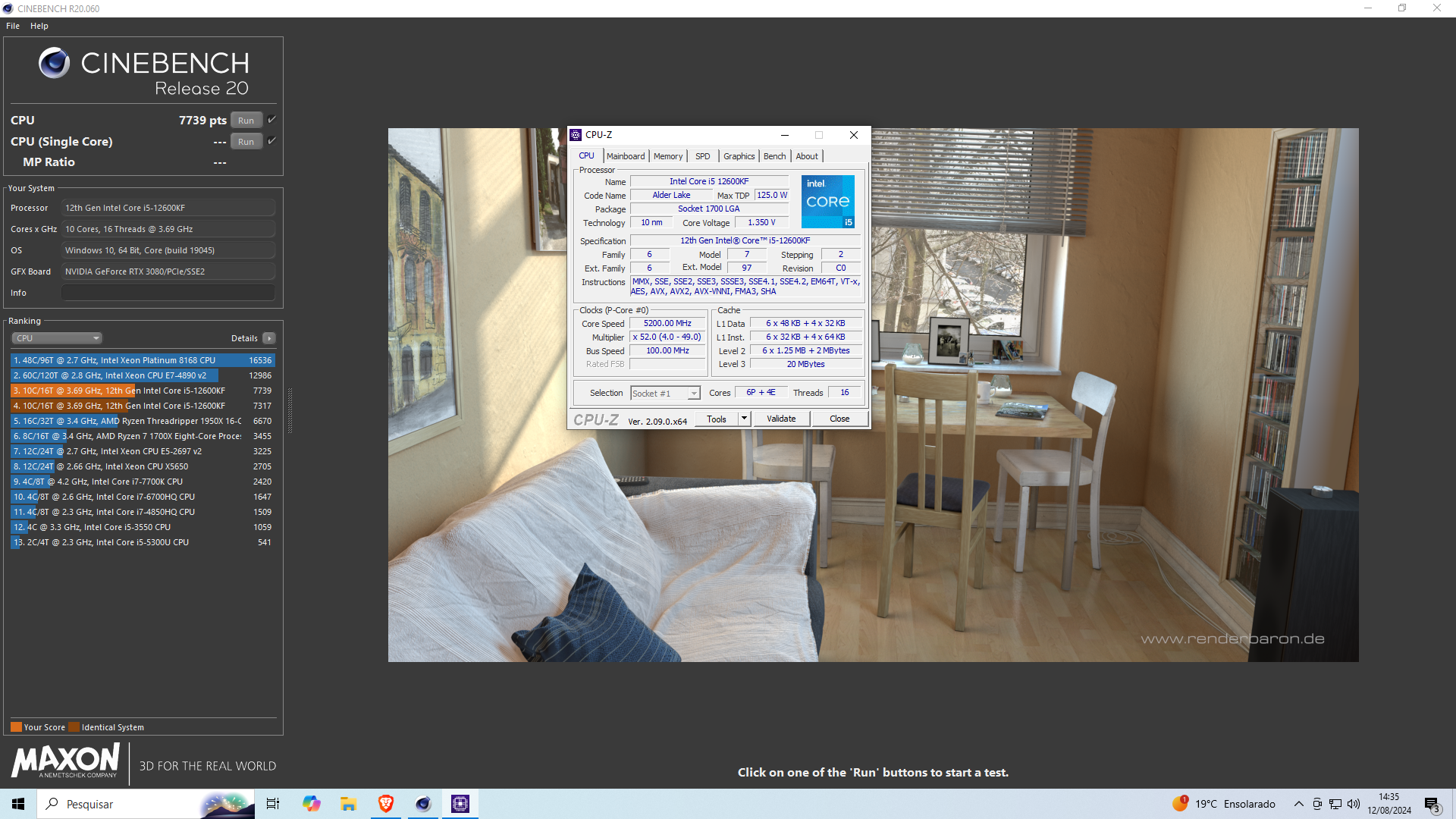Click the network icon in the tray
1456x819 pixels.
click(x=1335, y=804)
